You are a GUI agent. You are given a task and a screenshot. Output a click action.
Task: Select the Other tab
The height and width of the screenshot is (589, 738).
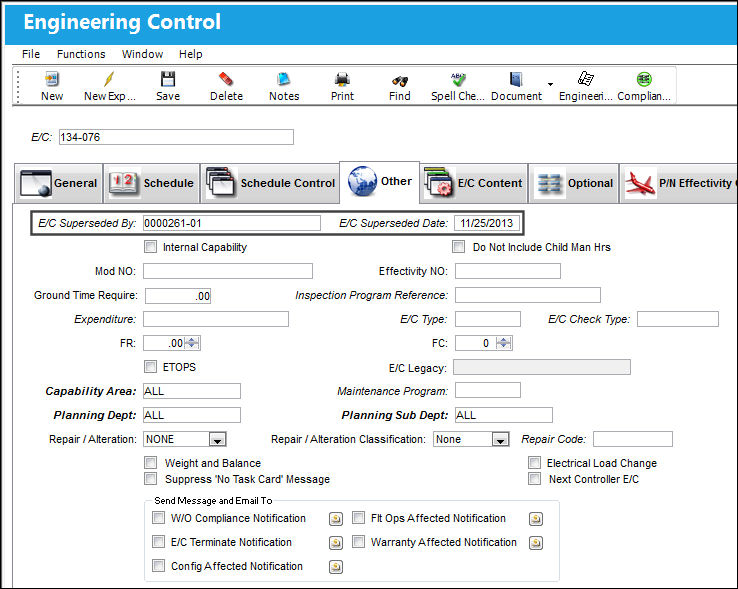(379, 182)
